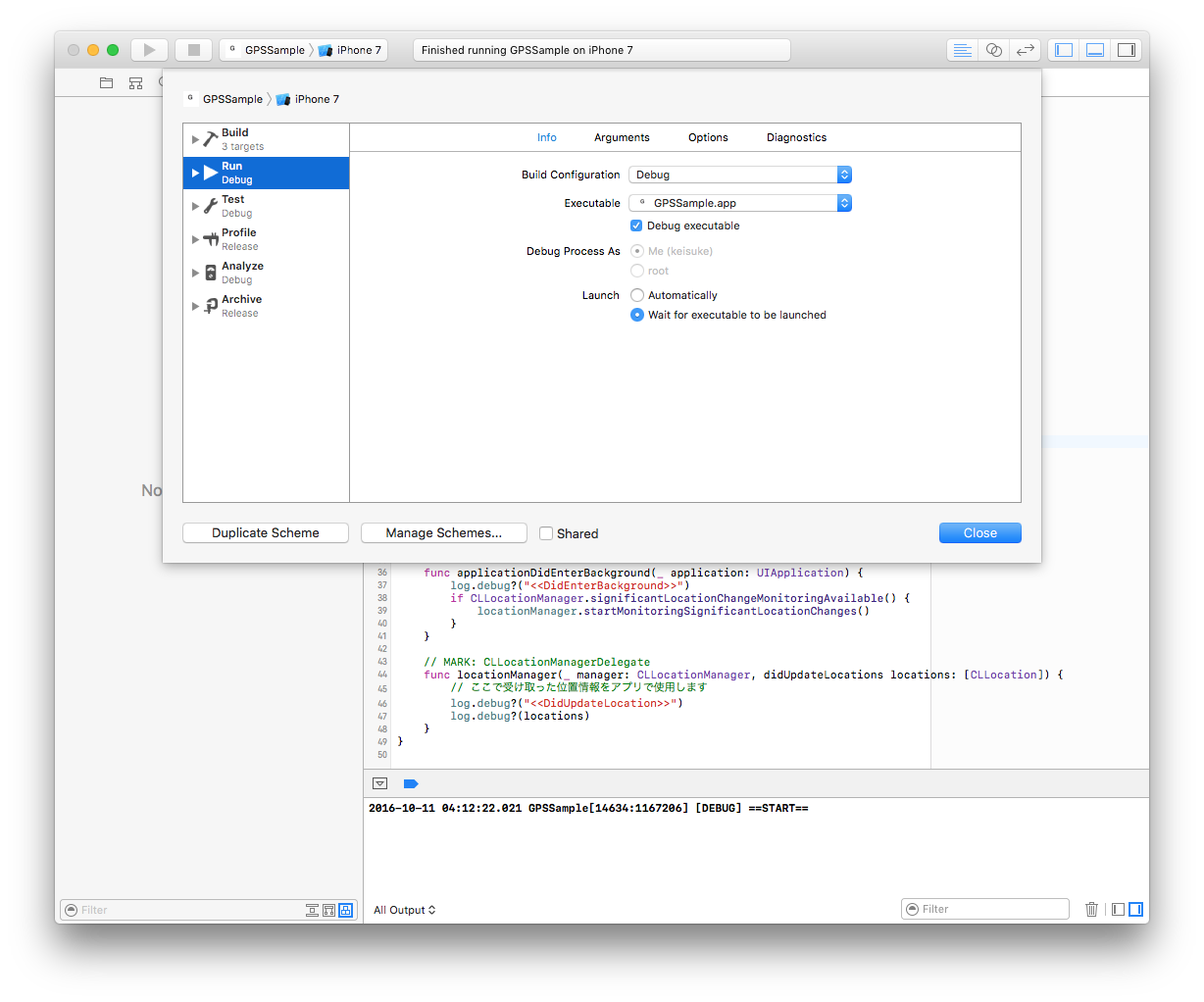
Task: Click the console Filter field
Action: tap(984, 908)
